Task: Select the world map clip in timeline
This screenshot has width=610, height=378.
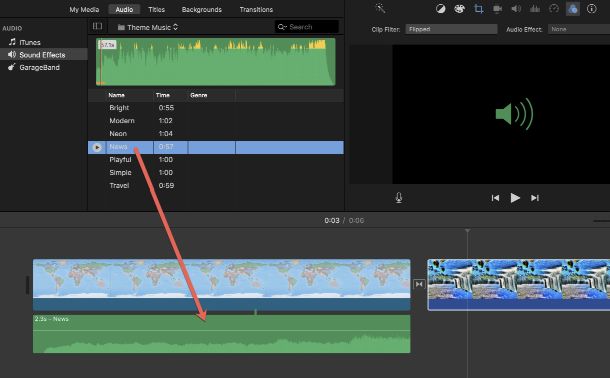Action: (x=222, y=285)
